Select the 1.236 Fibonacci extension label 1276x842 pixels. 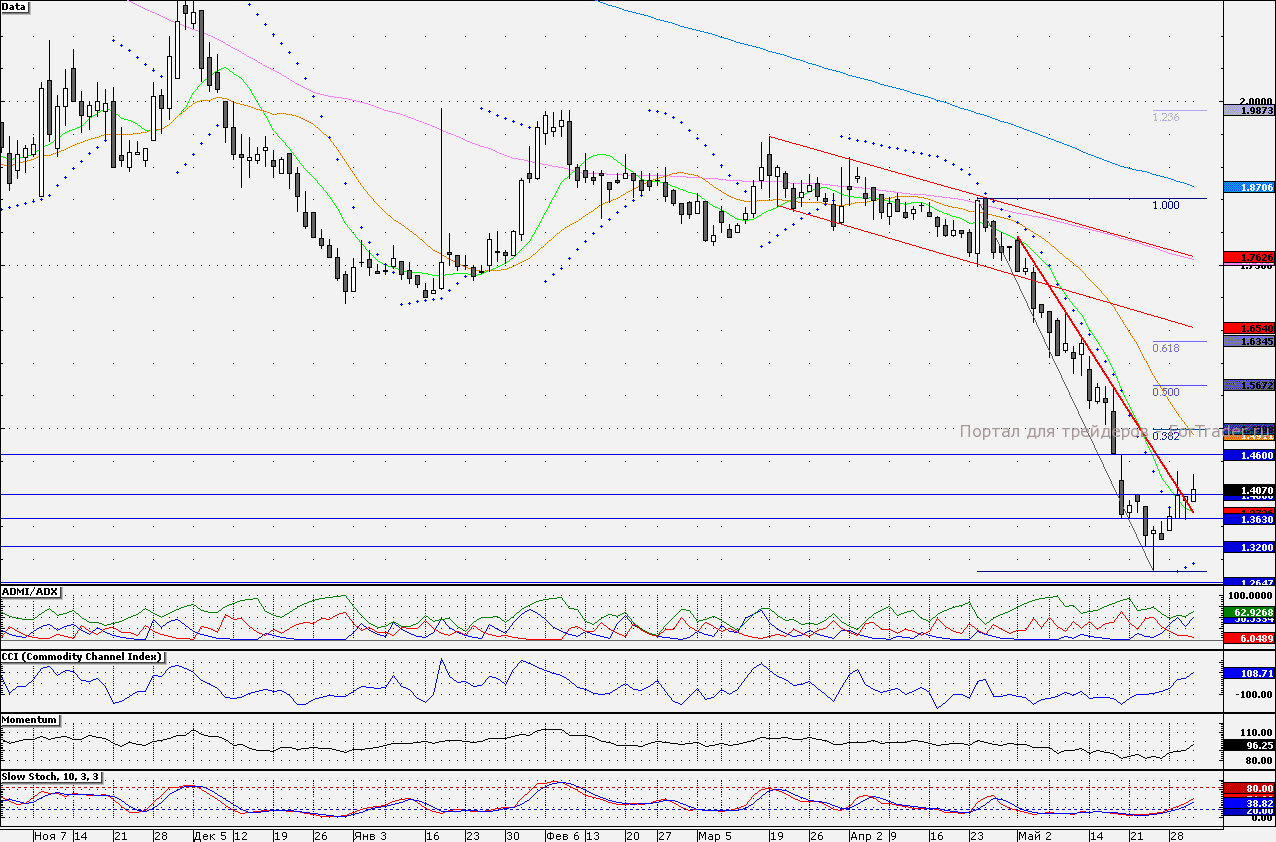coord(1165,117)
